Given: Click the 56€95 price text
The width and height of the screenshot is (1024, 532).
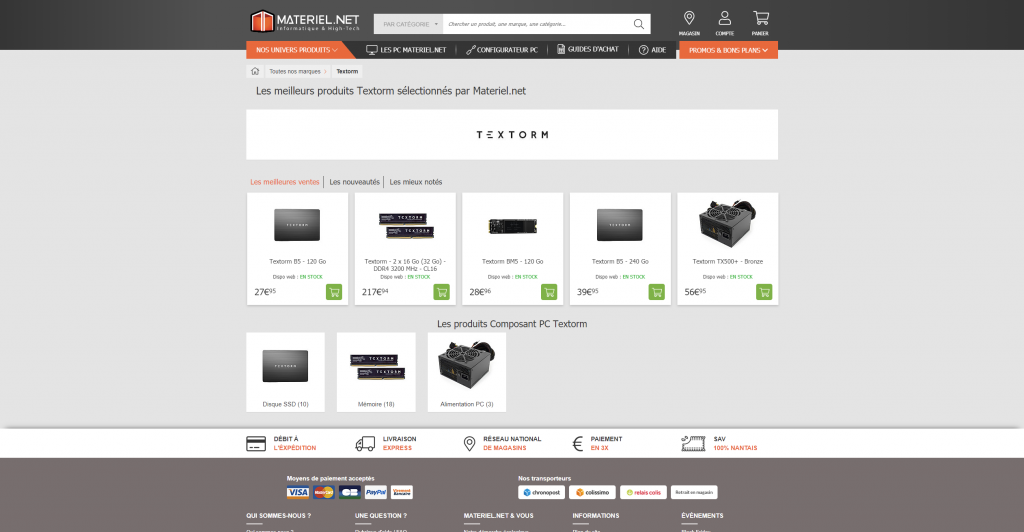Looking at the screenshot, I should click(x=695, y=292).
